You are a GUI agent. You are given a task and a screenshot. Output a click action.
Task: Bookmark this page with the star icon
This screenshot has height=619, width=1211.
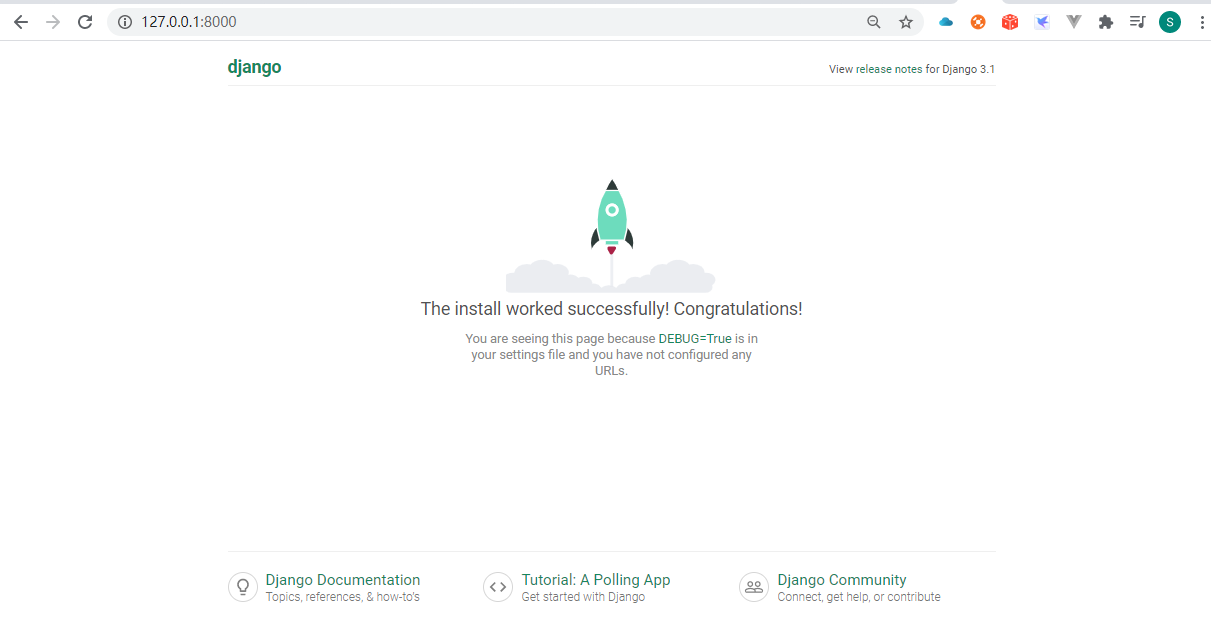906,22
